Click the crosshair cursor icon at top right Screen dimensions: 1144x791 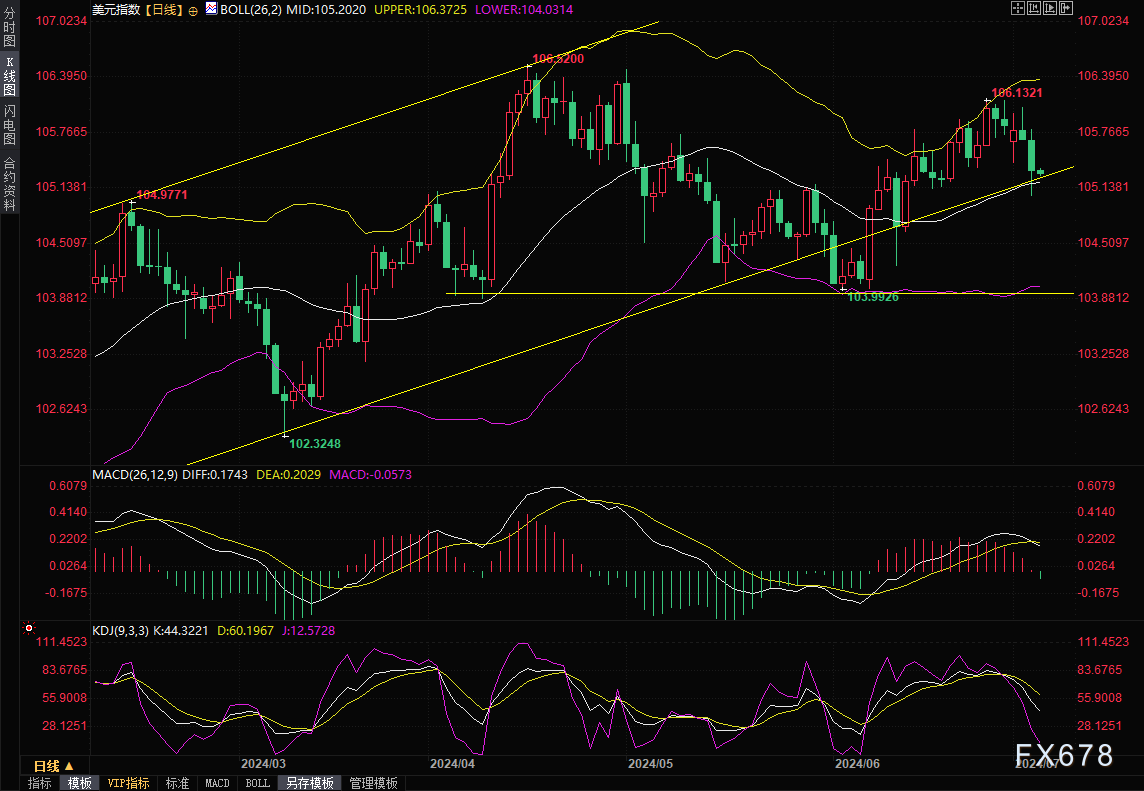(1018, 8)
